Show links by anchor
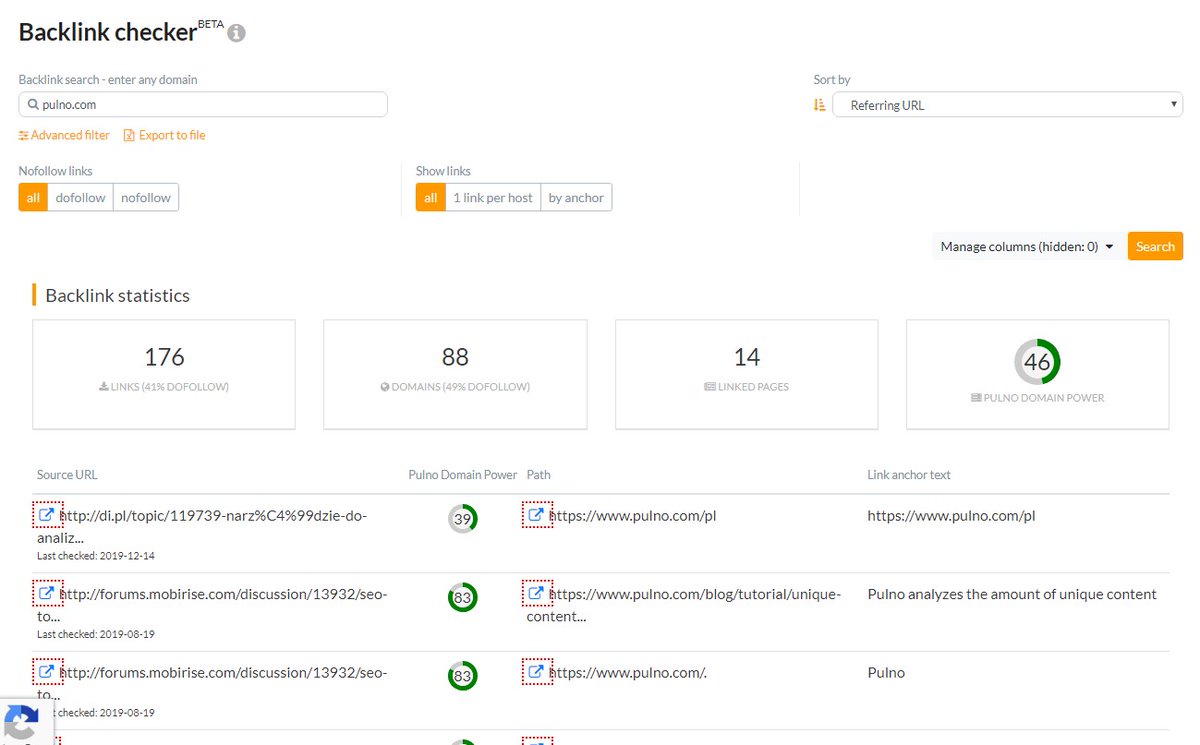1200x745 pixels. (576, 198)
